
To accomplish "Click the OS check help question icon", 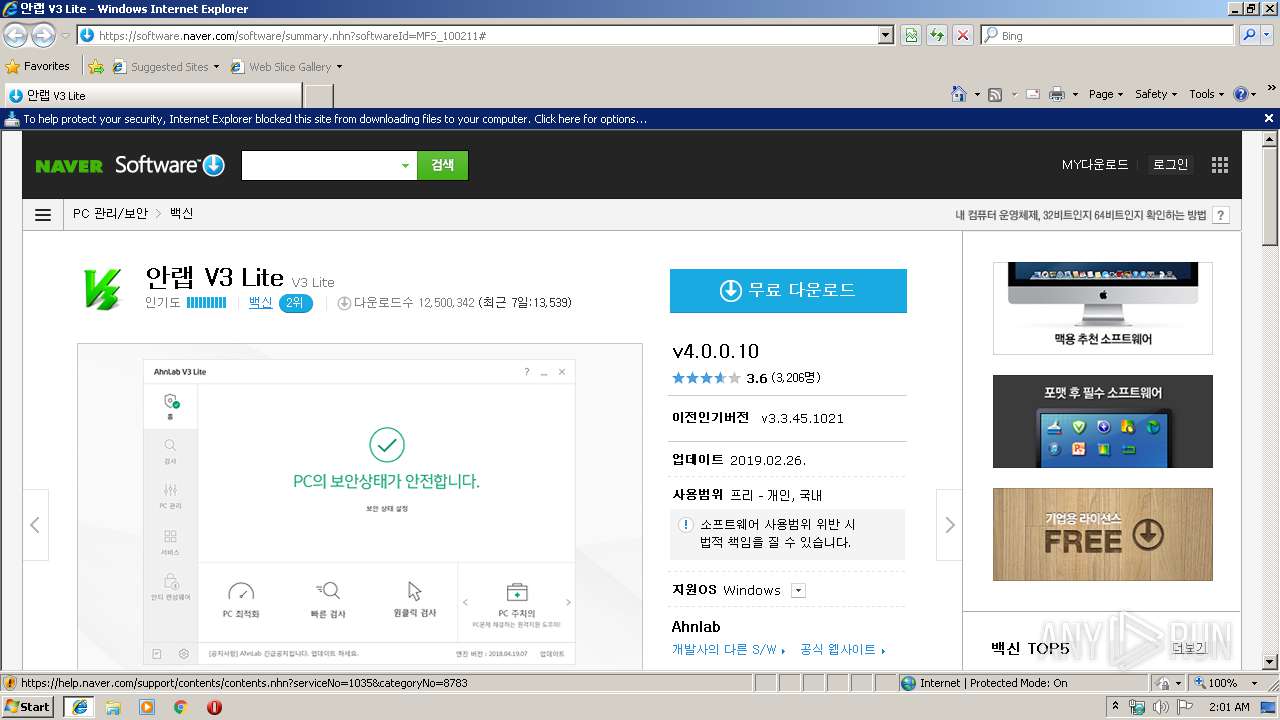I will [1221, 215].
